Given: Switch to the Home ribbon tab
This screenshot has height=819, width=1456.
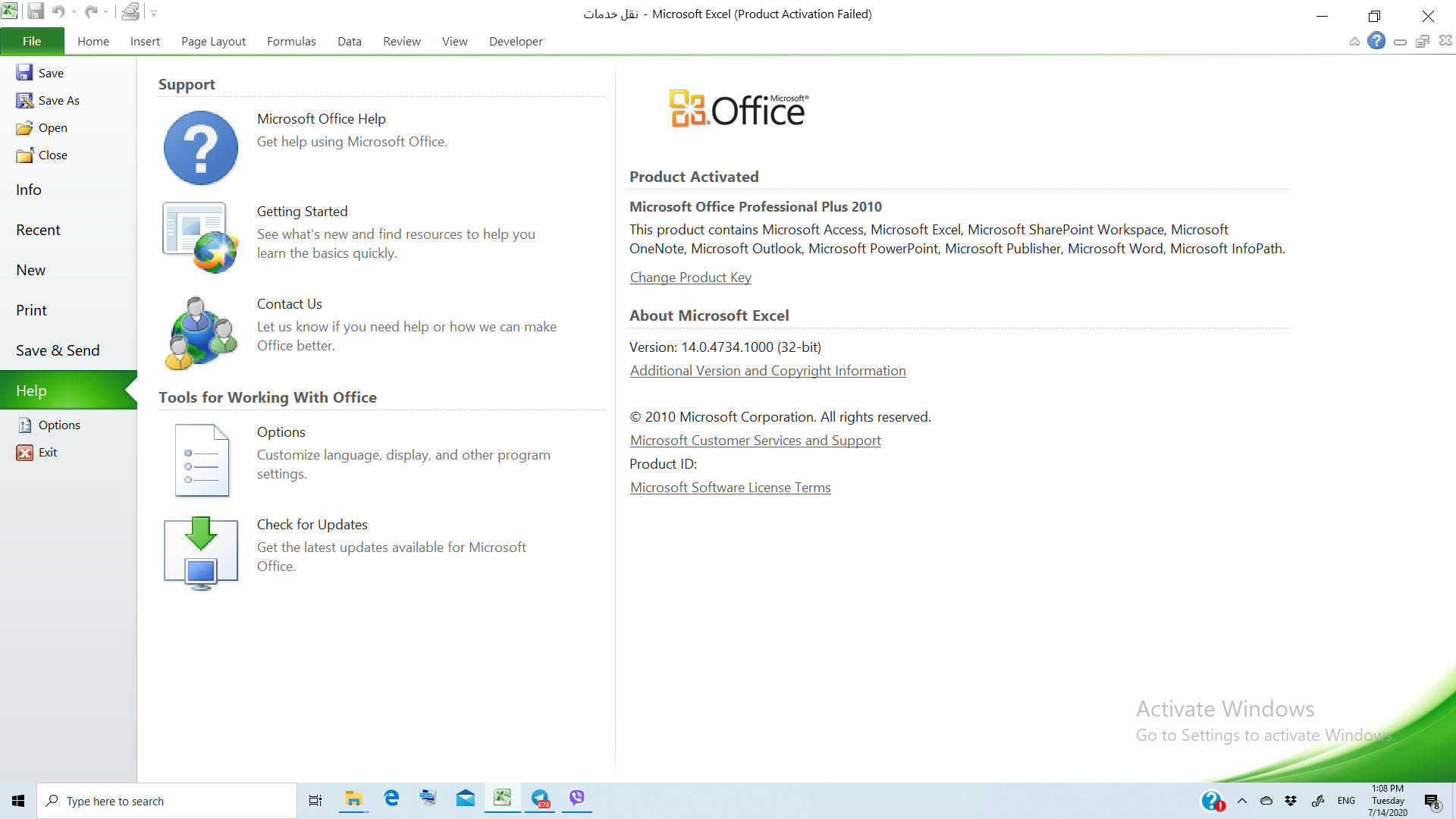Looking at the screenshot, I should click(x=93, y=41).
